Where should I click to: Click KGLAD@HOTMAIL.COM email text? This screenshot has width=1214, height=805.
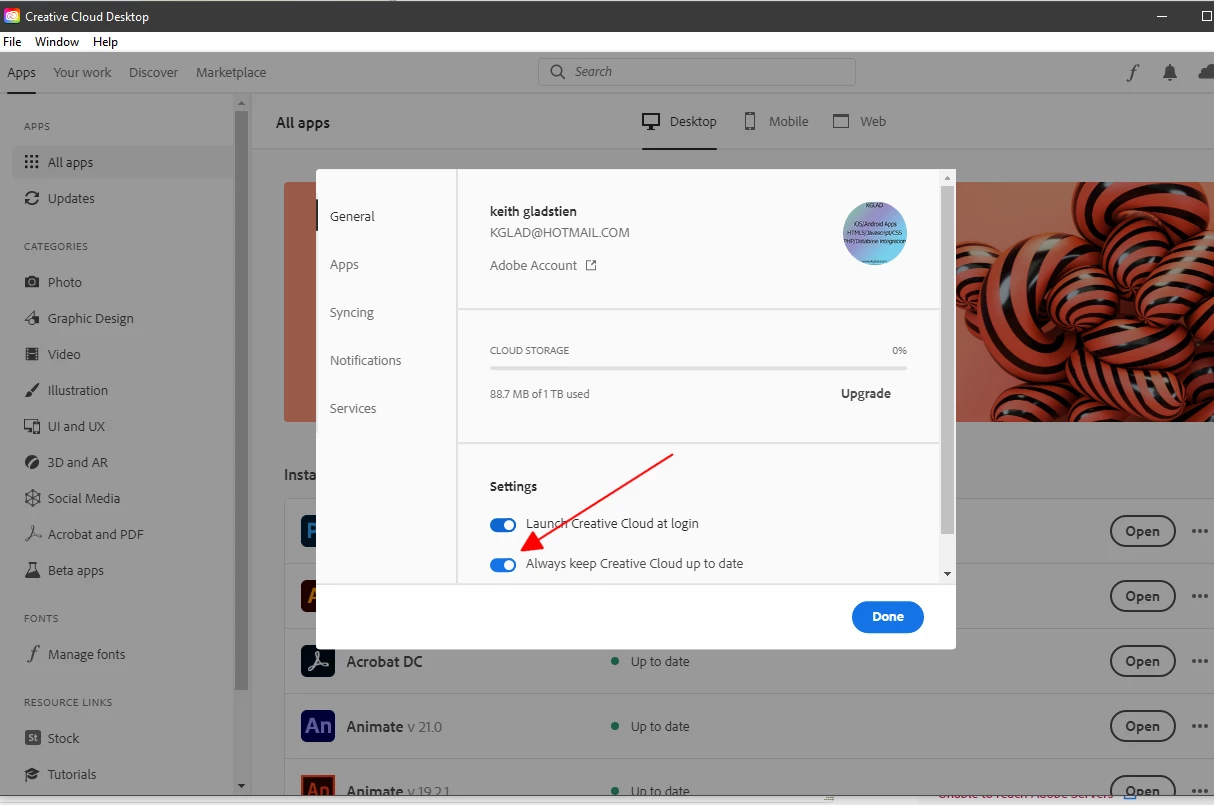point(559,233)
